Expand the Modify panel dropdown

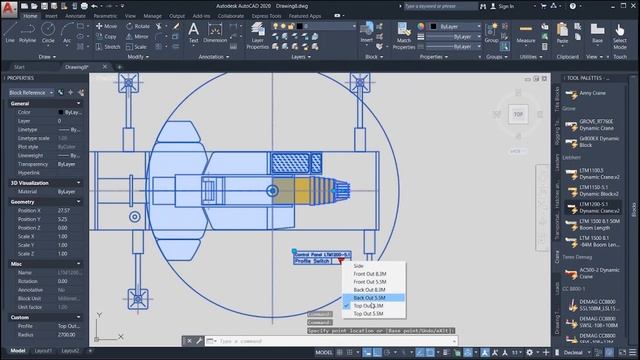(x=138, y=57)
